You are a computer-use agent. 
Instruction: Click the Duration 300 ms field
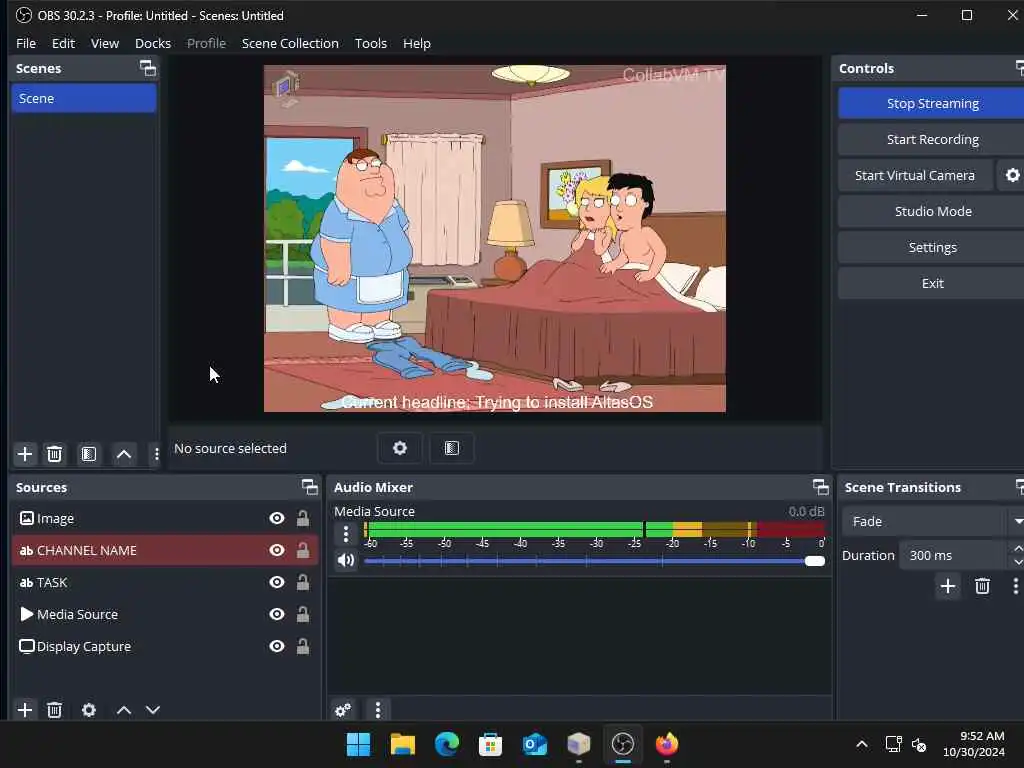955,555
